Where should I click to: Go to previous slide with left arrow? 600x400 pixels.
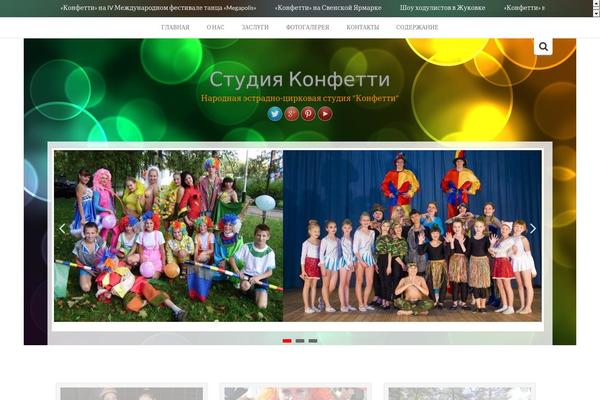62,229
